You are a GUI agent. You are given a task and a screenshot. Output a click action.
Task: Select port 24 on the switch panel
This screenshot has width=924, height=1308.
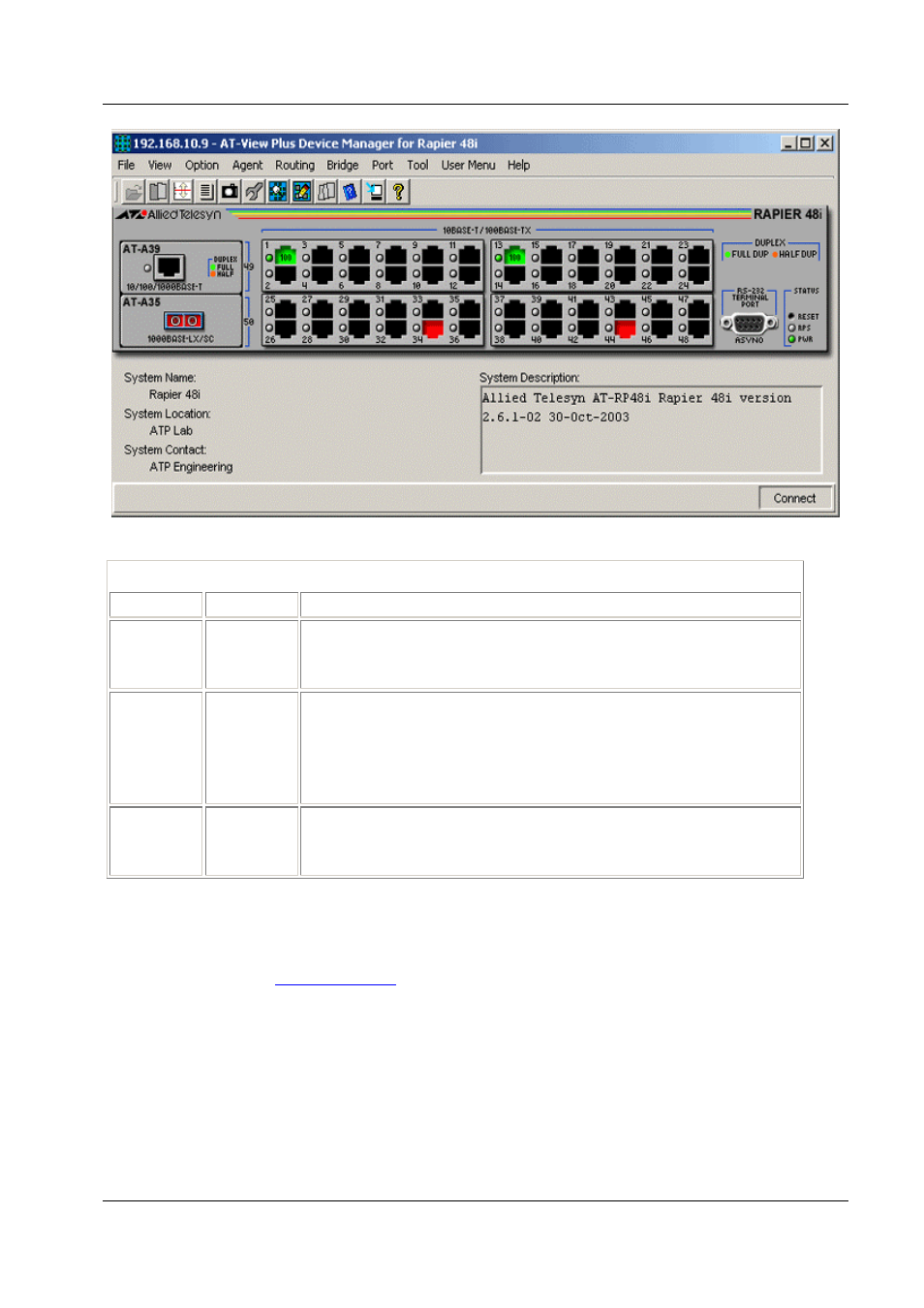(699, 275)
